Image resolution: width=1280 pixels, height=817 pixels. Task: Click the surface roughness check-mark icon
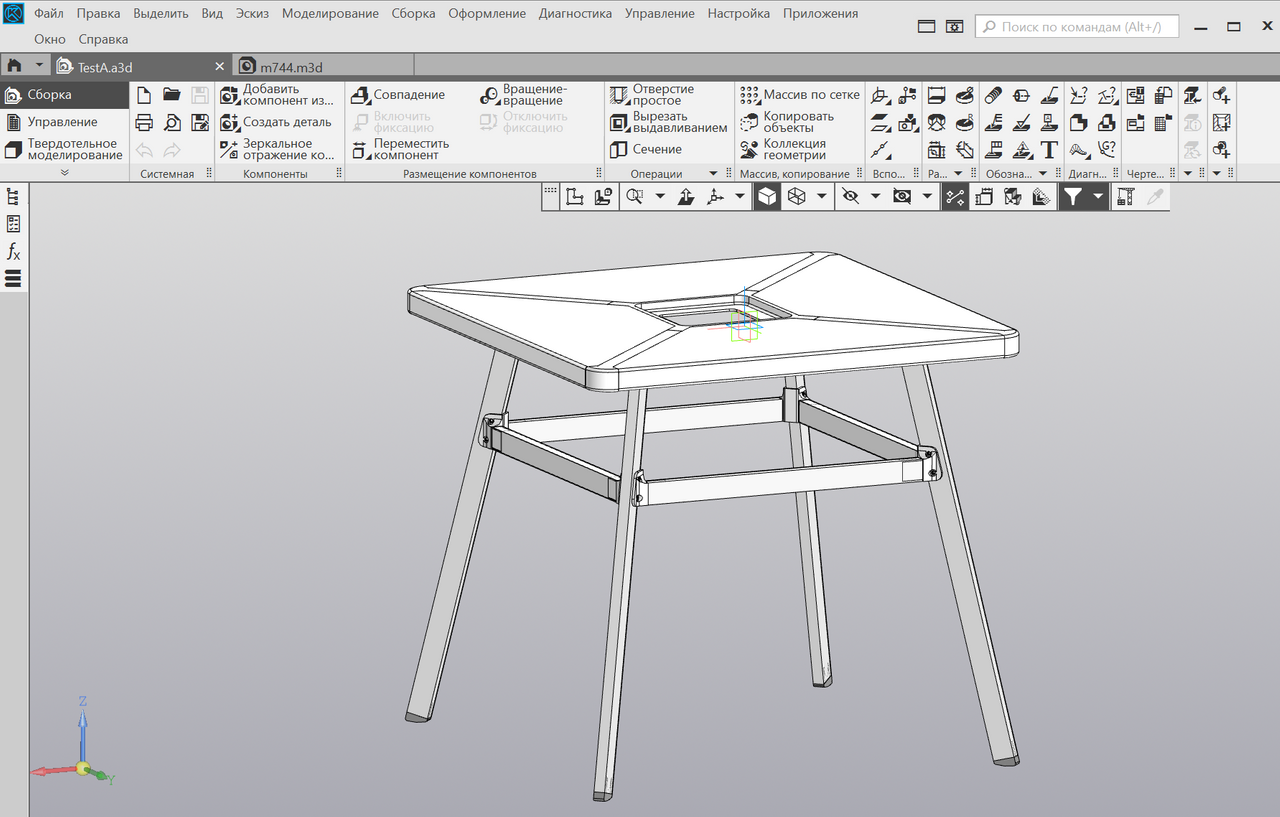tap(1021, 123)
